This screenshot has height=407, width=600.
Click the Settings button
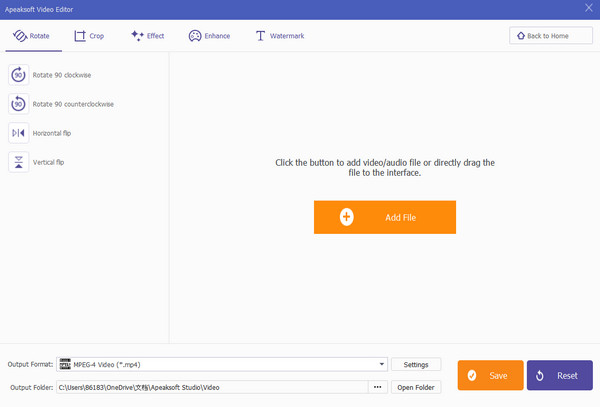pyautogui.click(x=416, y=365)
